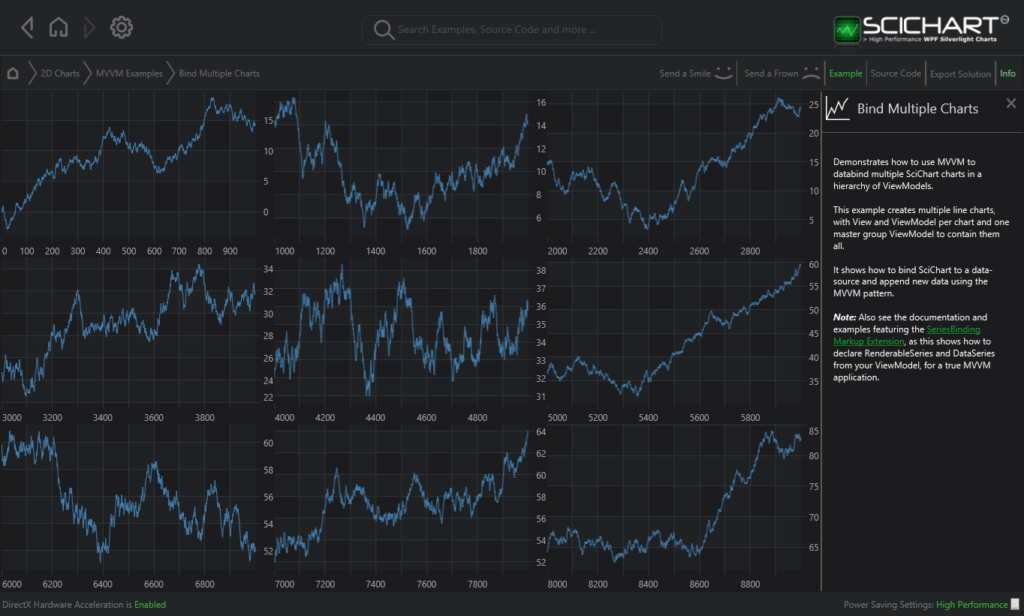Go back with the back arrow icon
The width and height of the screenshot is (1024, 616).
click(x=27, y=27)
